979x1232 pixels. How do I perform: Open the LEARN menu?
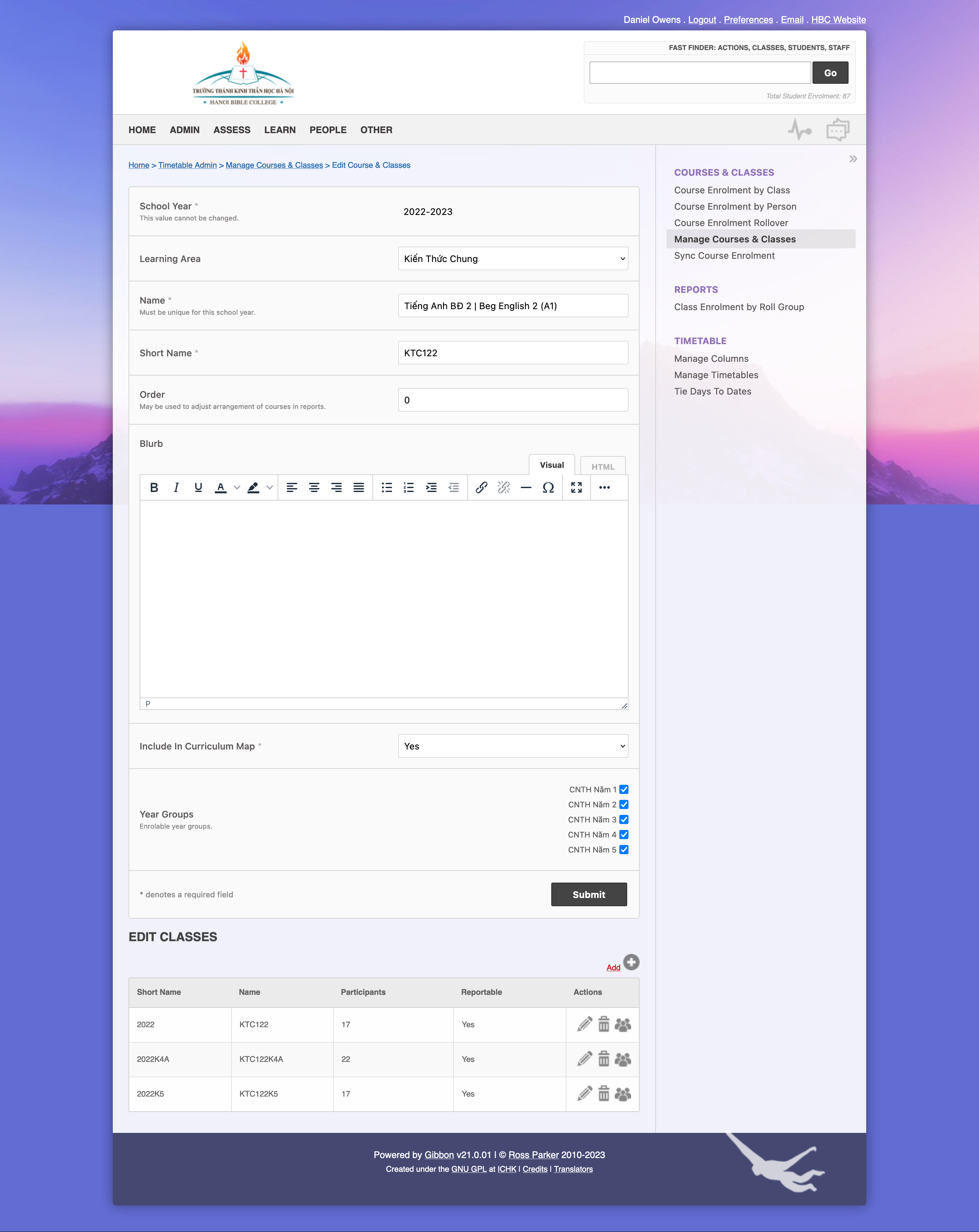tap(280, 130)
